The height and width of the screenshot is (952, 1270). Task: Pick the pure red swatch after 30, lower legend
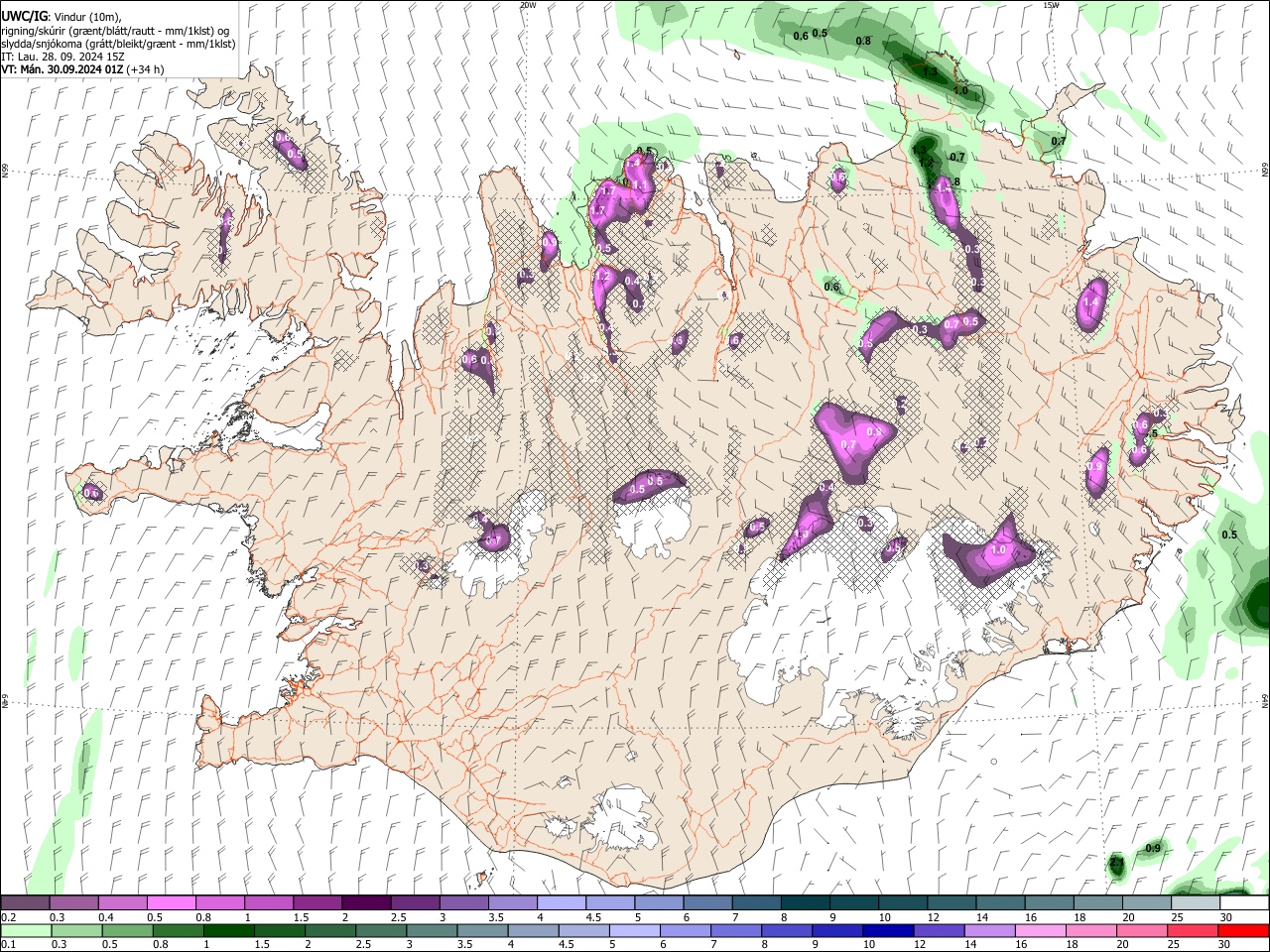click(1245, 930)
